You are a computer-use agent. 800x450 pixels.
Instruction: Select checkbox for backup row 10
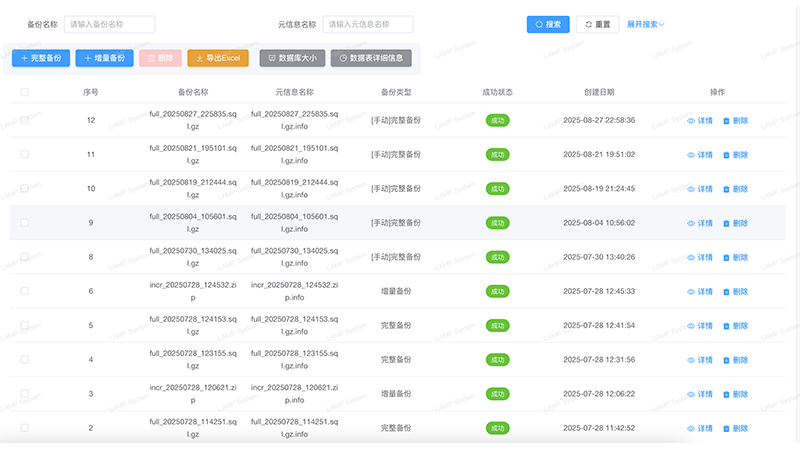coord(24,188)
